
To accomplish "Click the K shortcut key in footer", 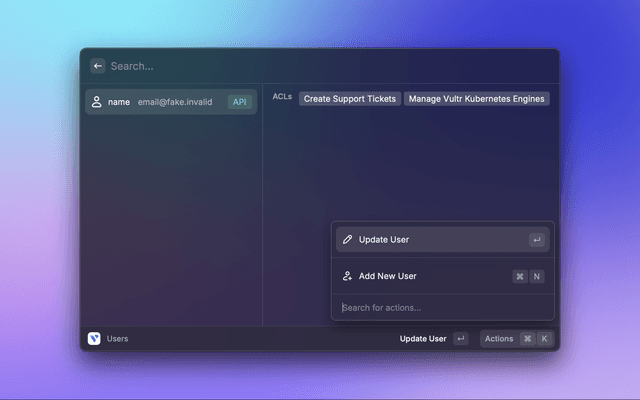I will click(x=544, y=339).
